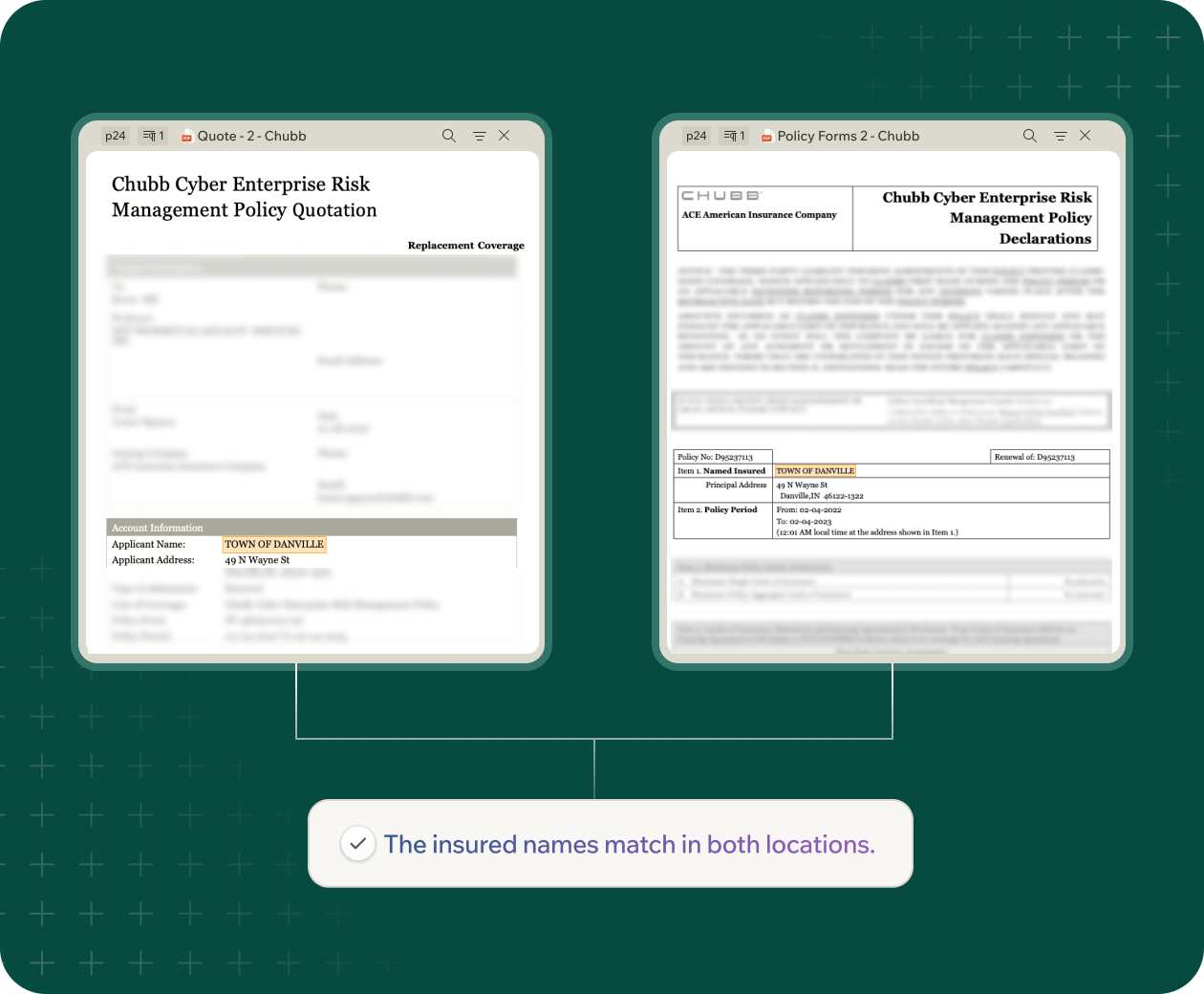1204x994 pixels.
Task: Click the paragraph 1 badge in the Policy Forms panel
Action: pyautogui.click(x=734, y=136)
